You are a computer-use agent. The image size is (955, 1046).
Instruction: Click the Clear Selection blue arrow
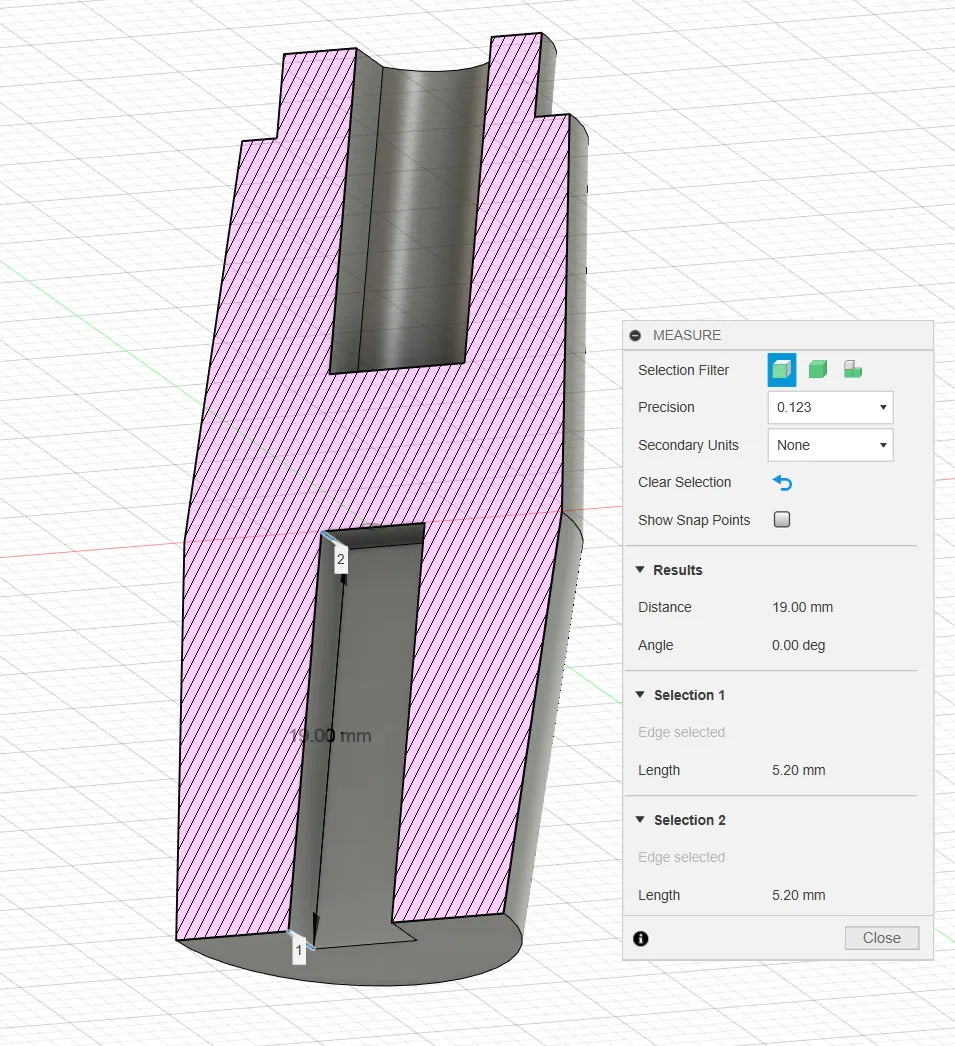782,483
